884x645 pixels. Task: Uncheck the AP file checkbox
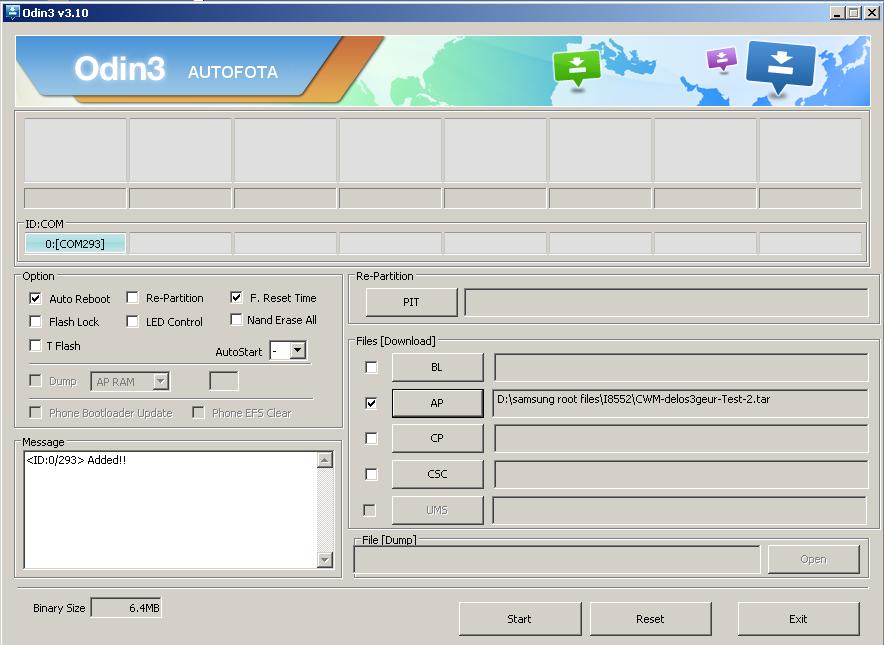coord(371,403)
